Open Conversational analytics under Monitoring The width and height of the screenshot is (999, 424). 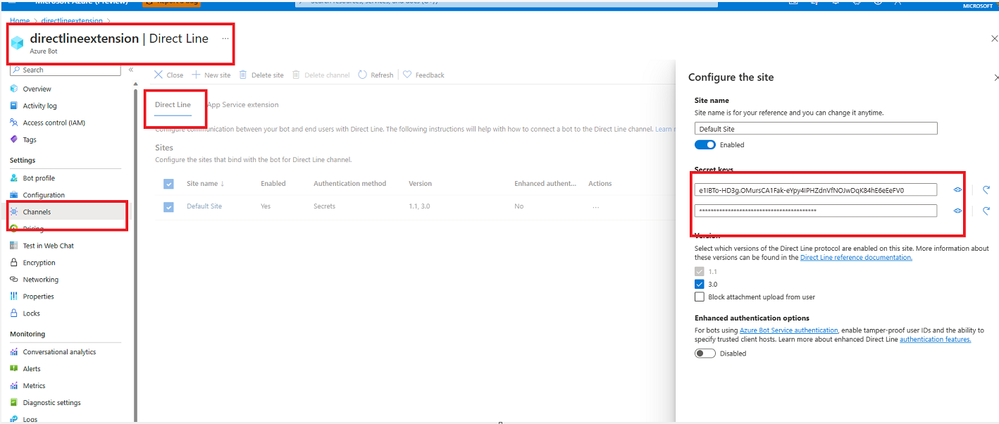click(59, 352)
